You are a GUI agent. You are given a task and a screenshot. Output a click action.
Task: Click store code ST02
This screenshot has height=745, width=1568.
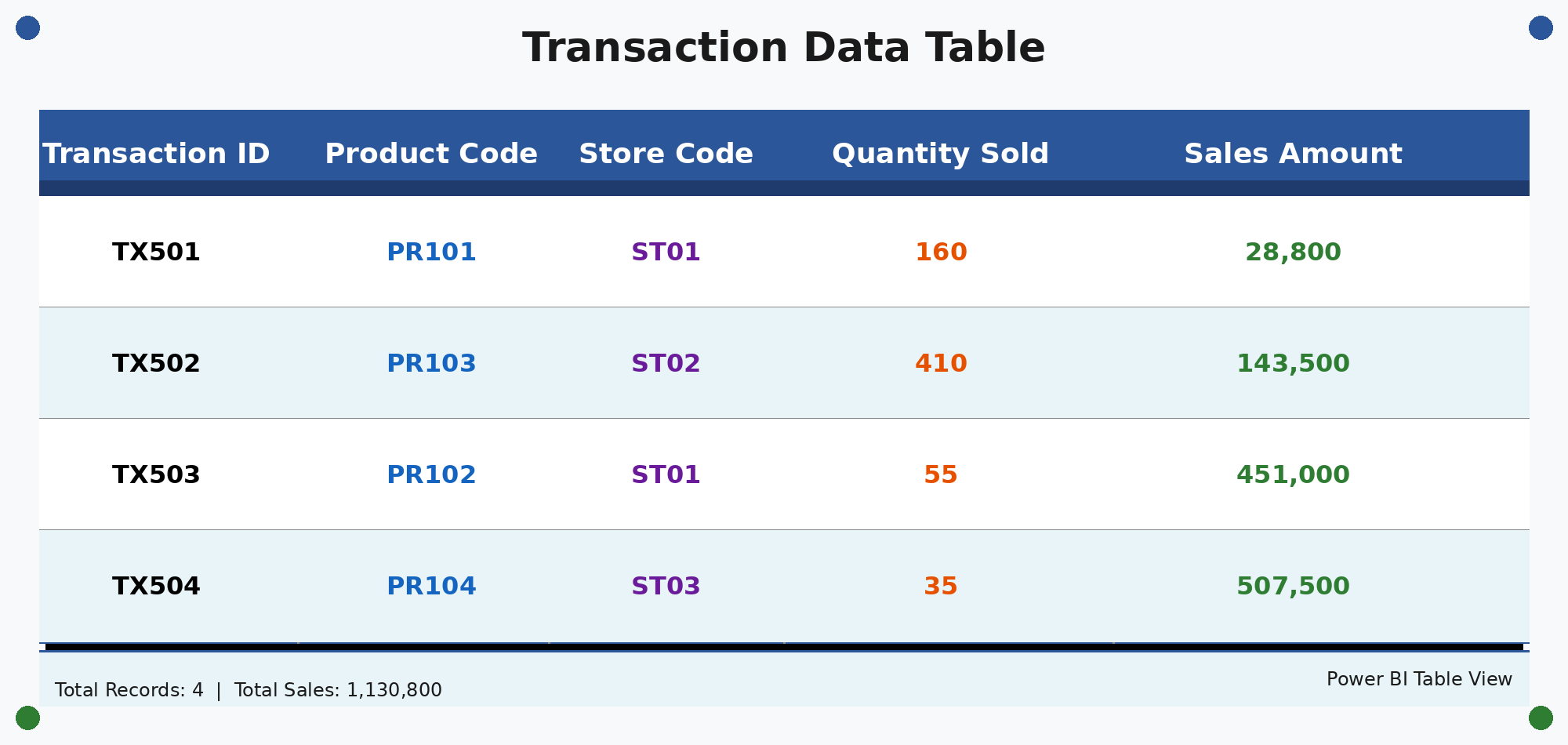666,364
